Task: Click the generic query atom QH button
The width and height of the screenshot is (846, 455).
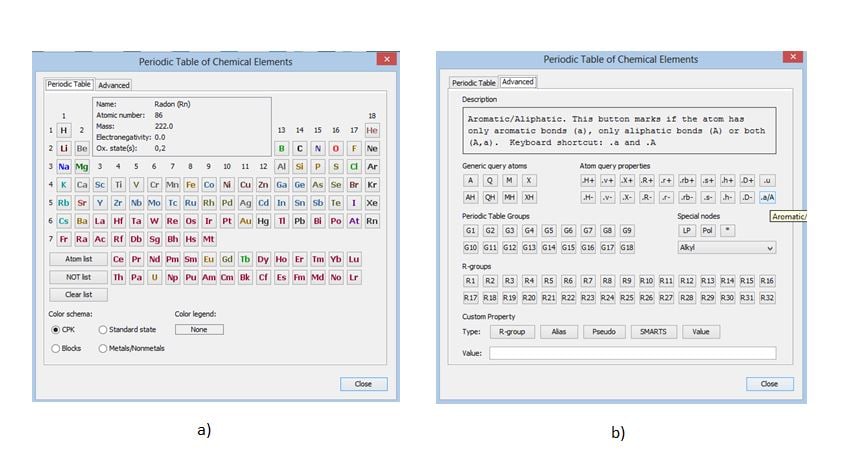Action: coord(490,197)
